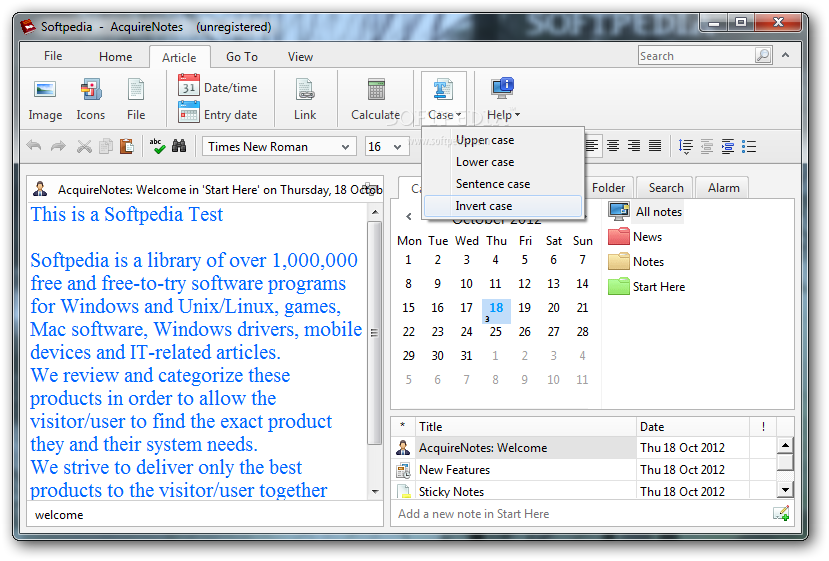829x561 pixels.
Task: Collapse the ribbon with the chevron
Action: click(x=786, y=55)
